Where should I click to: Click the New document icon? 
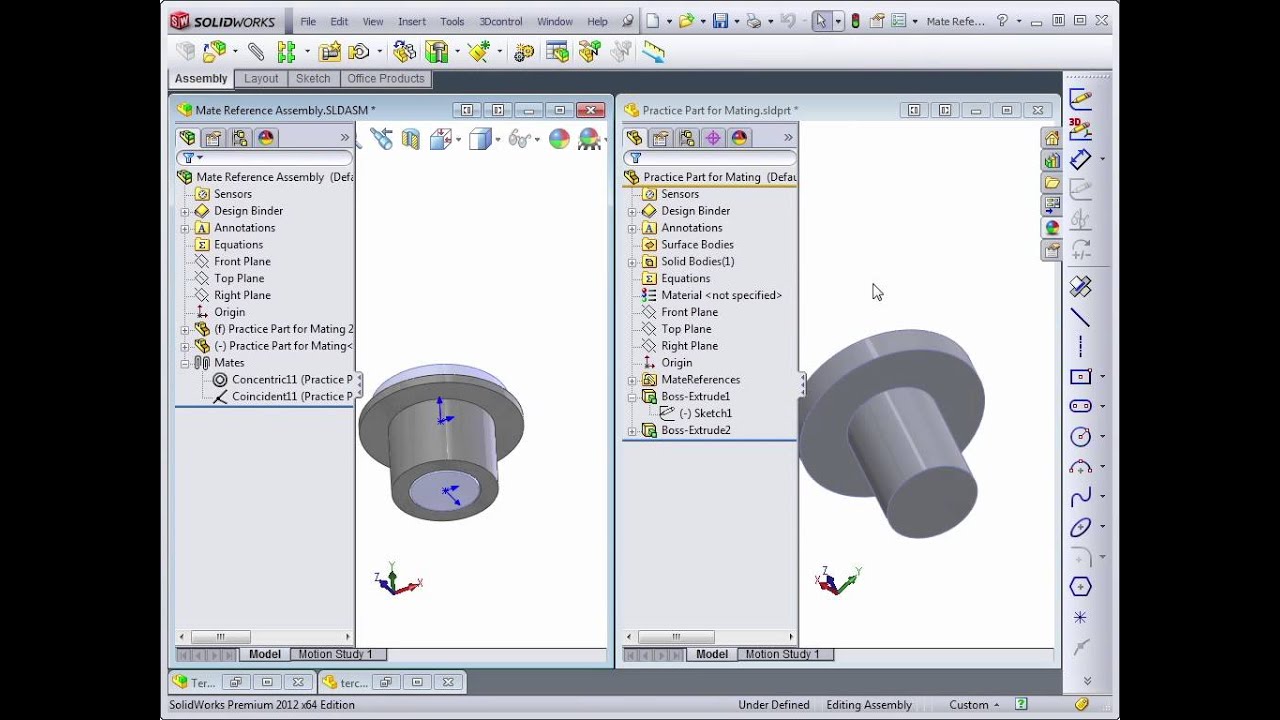pos(653,21)
